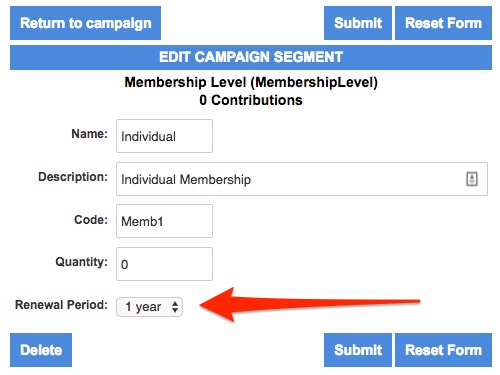
Task: Delete this campaign segment
Action: coord(41,350)
